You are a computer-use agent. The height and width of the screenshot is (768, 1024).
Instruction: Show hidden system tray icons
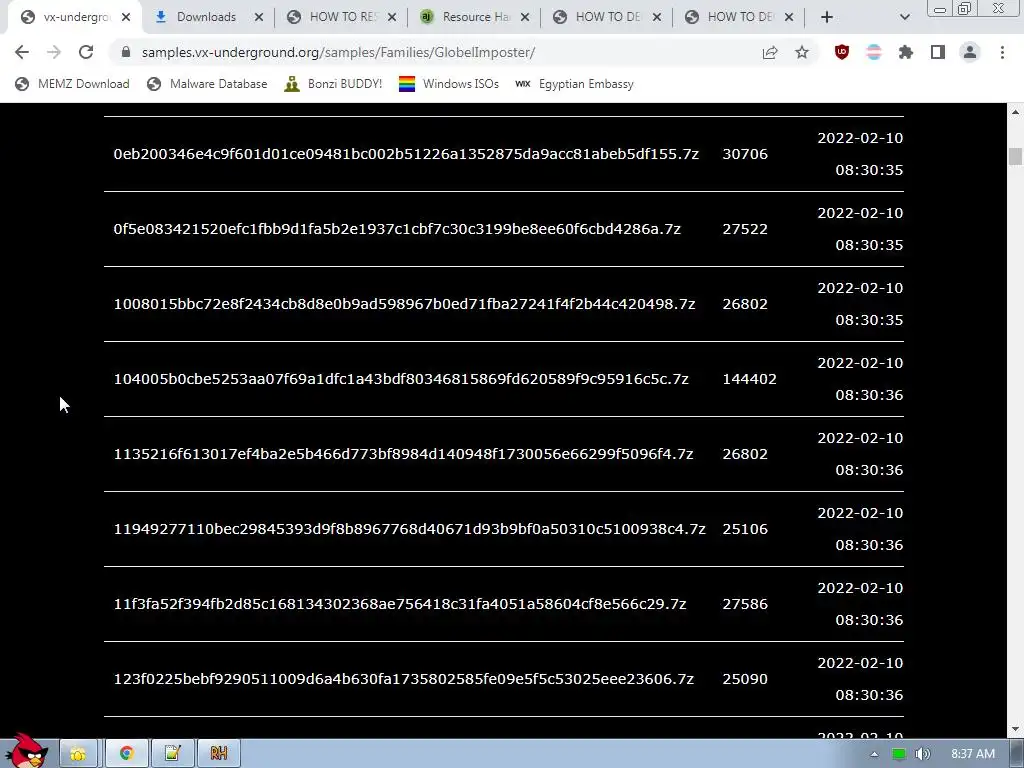[874, 754]
